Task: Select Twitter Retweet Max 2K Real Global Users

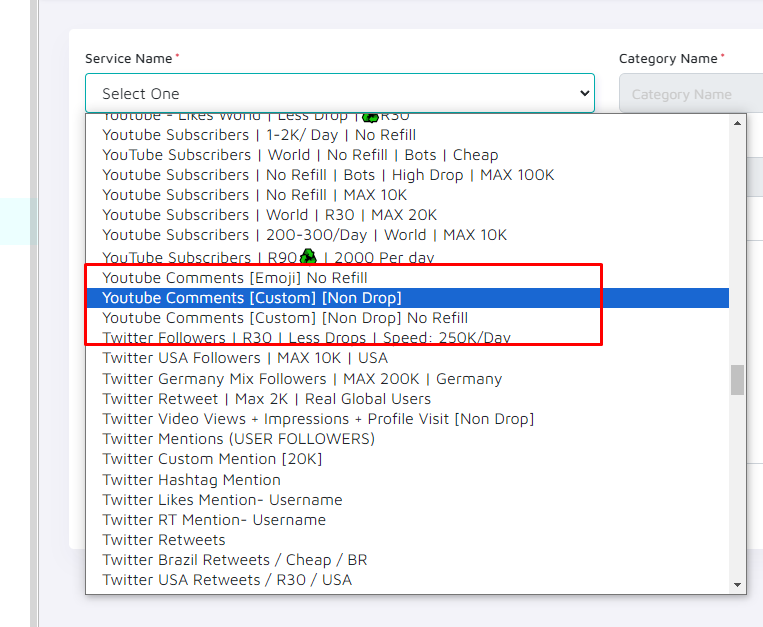Action: 407,399
